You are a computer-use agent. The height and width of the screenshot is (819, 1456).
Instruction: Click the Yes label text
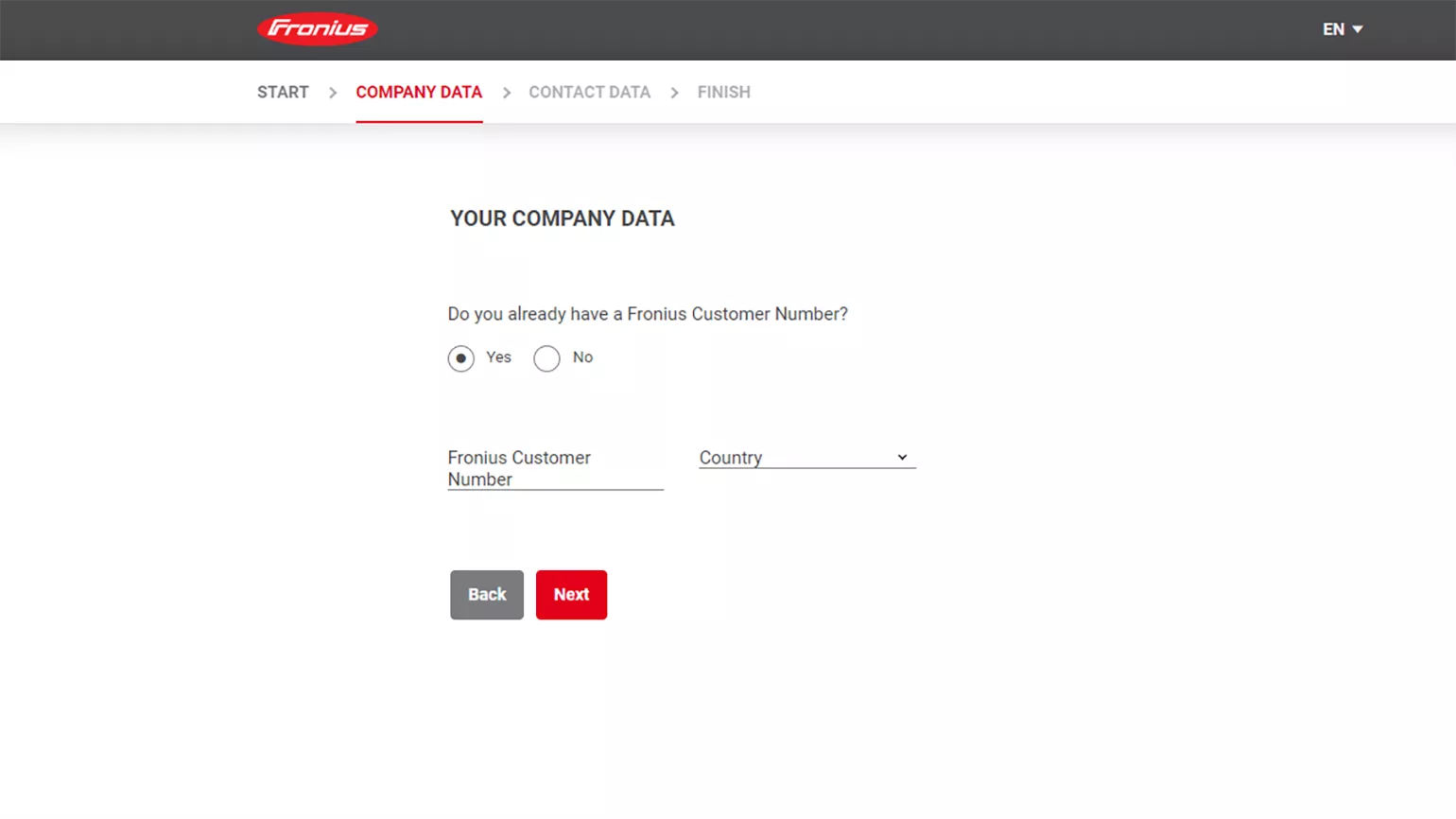pyautogui.click(x=498, y=357)
